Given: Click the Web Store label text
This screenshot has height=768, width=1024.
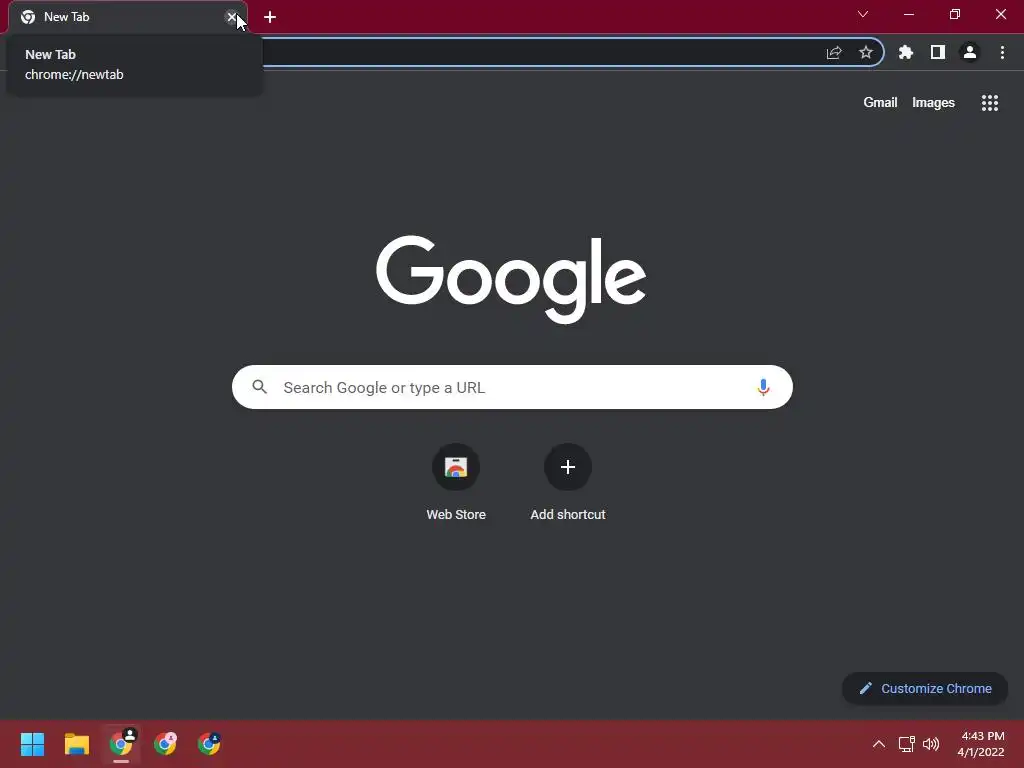Looking at the screenshot, I should (456, 515).
